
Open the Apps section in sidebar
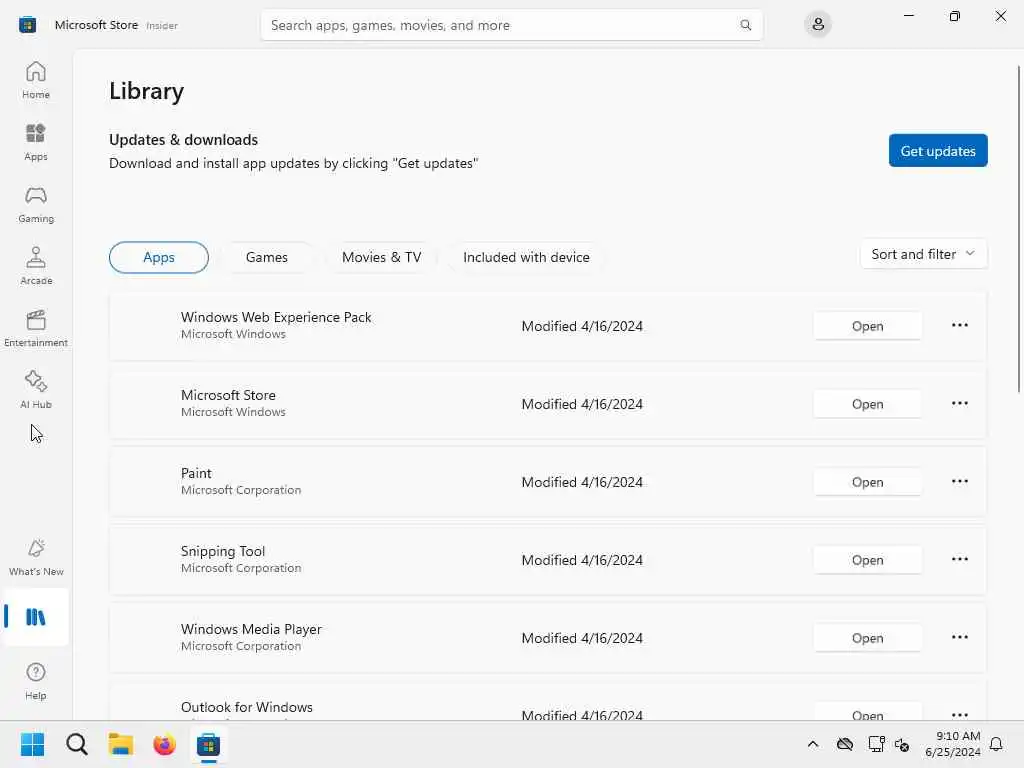(36, 142)
